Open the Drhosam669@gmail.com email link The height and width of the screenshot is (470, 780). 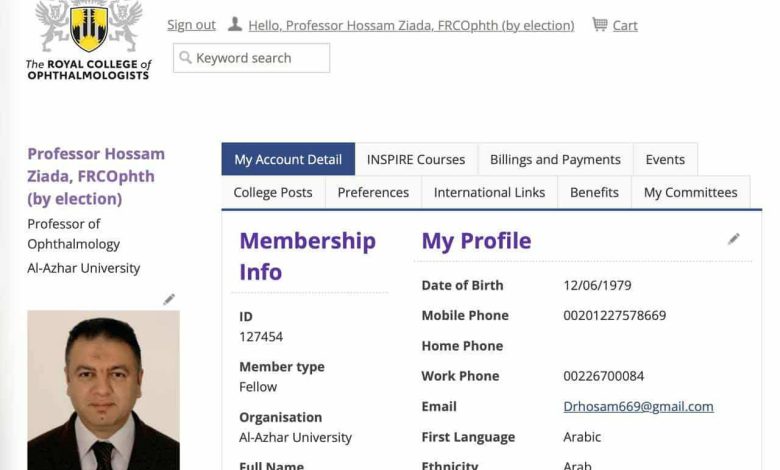point(638,406)
